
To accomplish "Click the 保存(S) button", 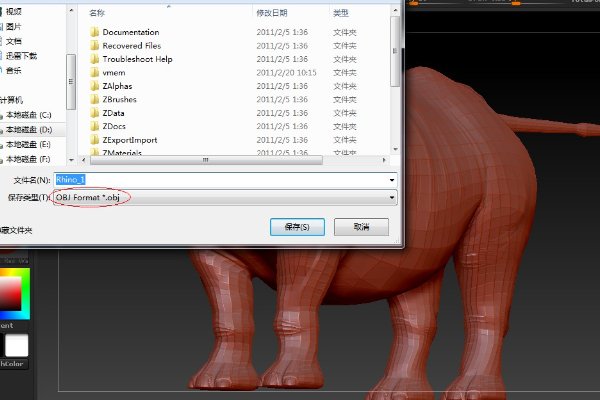I will (297, 227).
